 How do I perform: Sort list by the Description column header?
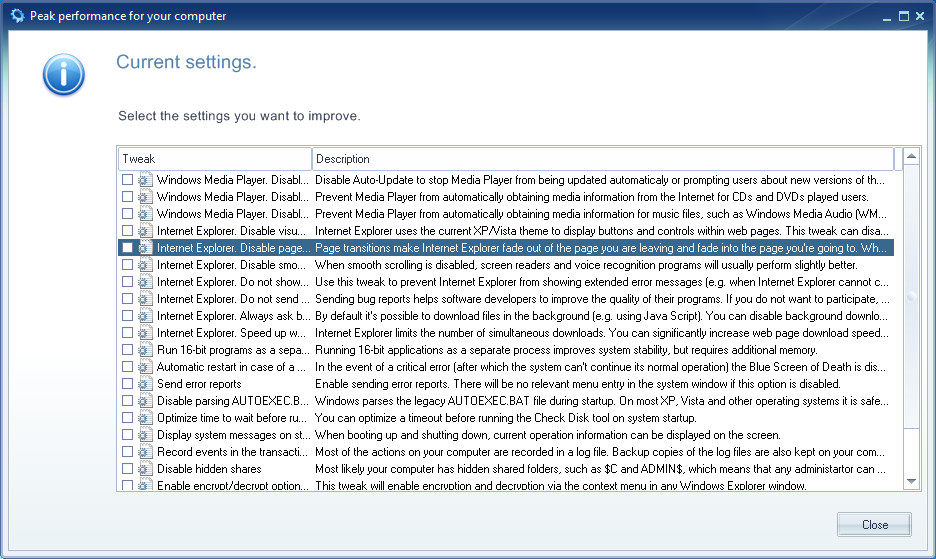pyautogui.click(x=603, y=159)
